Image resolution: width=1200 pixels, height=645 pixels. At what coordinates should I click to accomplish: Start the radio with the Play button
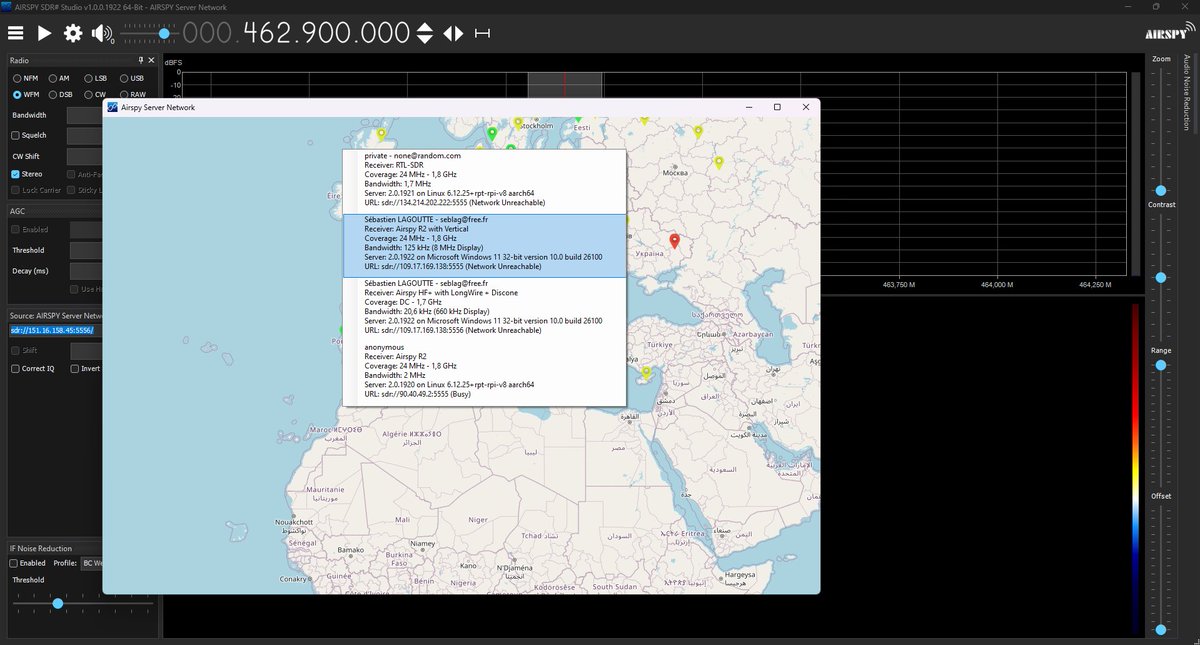44,33
